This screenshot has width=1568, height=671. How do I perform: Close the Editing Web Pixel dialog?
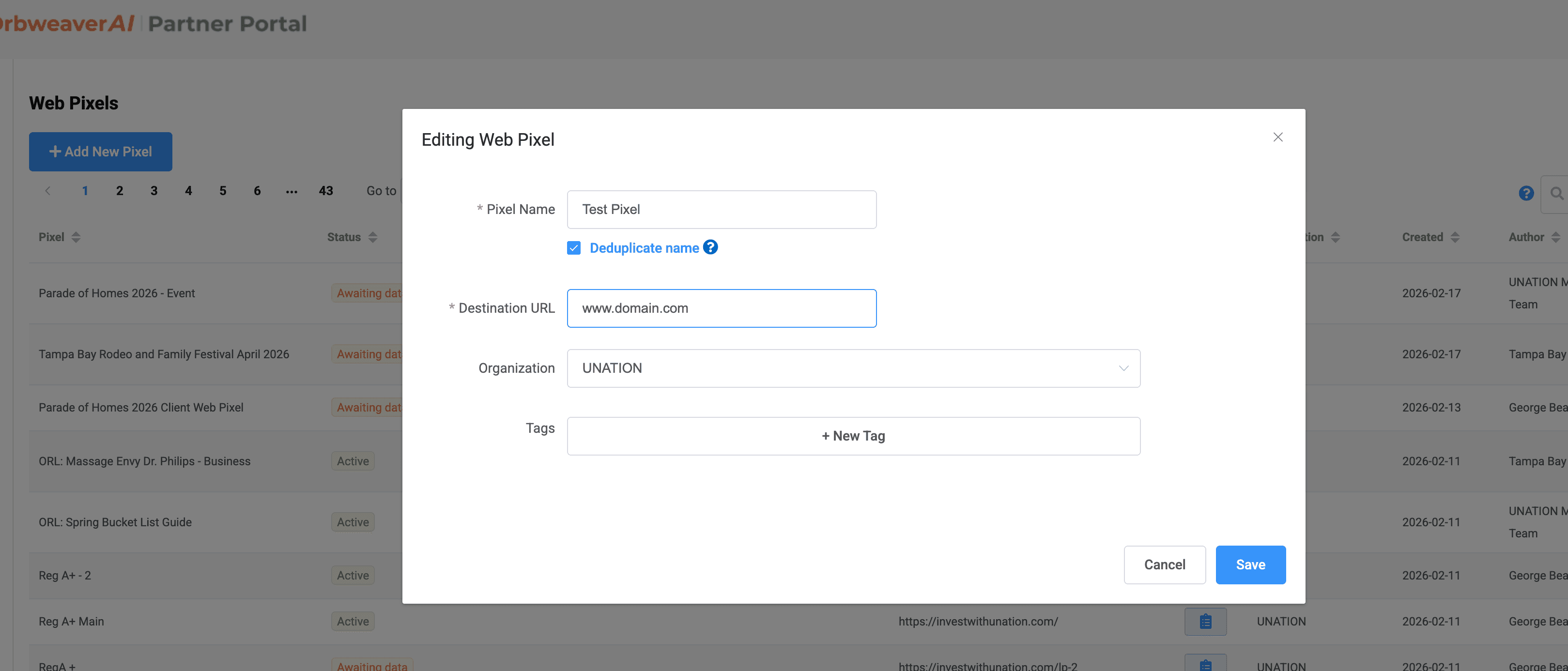pyautogui.click(x=1277, y=137)
